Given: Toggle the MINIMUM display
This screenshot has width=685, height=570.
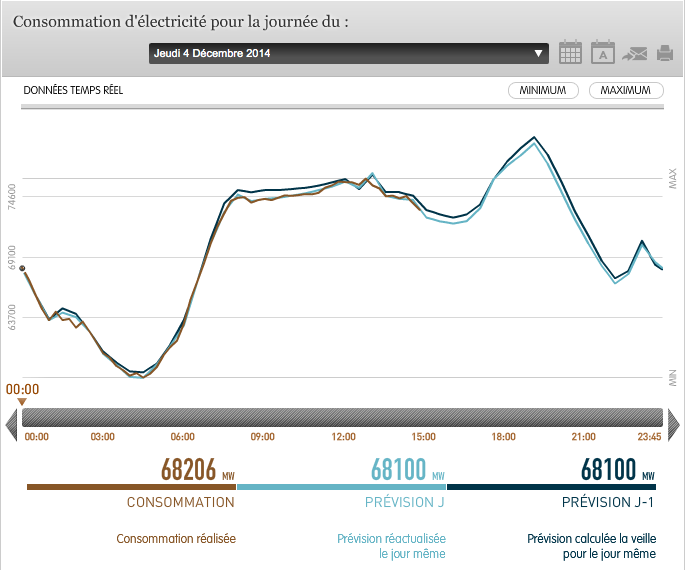Looking at the screenshot, I should point(543,91).
